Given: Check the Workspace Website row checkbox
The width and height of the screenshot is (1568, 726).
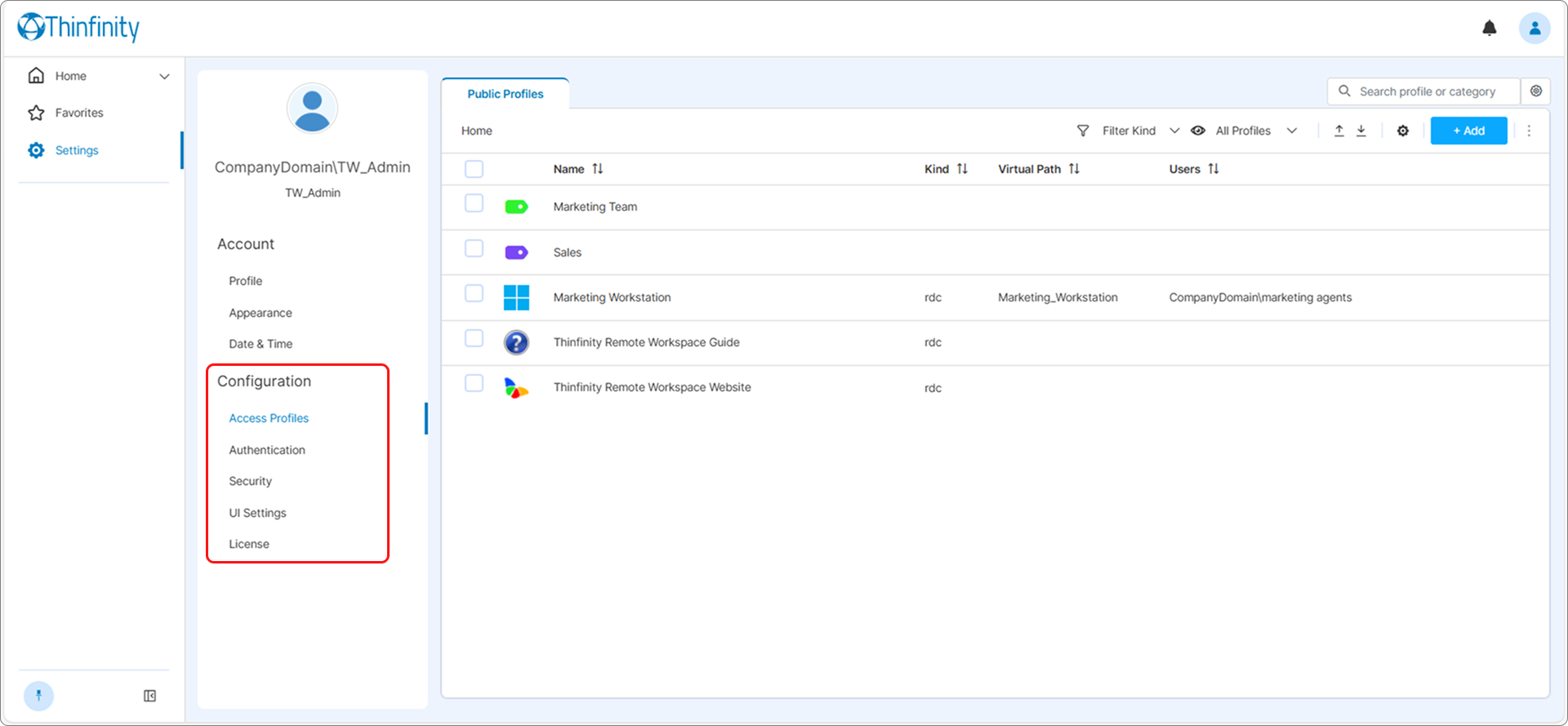Looking at the screenshot, I should coord(474,383).
